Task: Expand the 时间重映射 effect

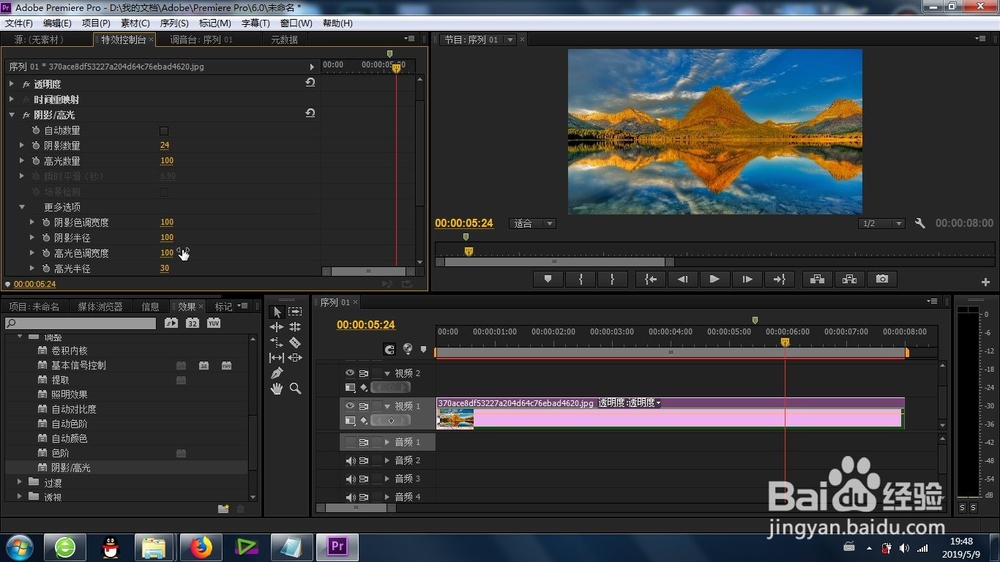Action: tap(11, 100)
